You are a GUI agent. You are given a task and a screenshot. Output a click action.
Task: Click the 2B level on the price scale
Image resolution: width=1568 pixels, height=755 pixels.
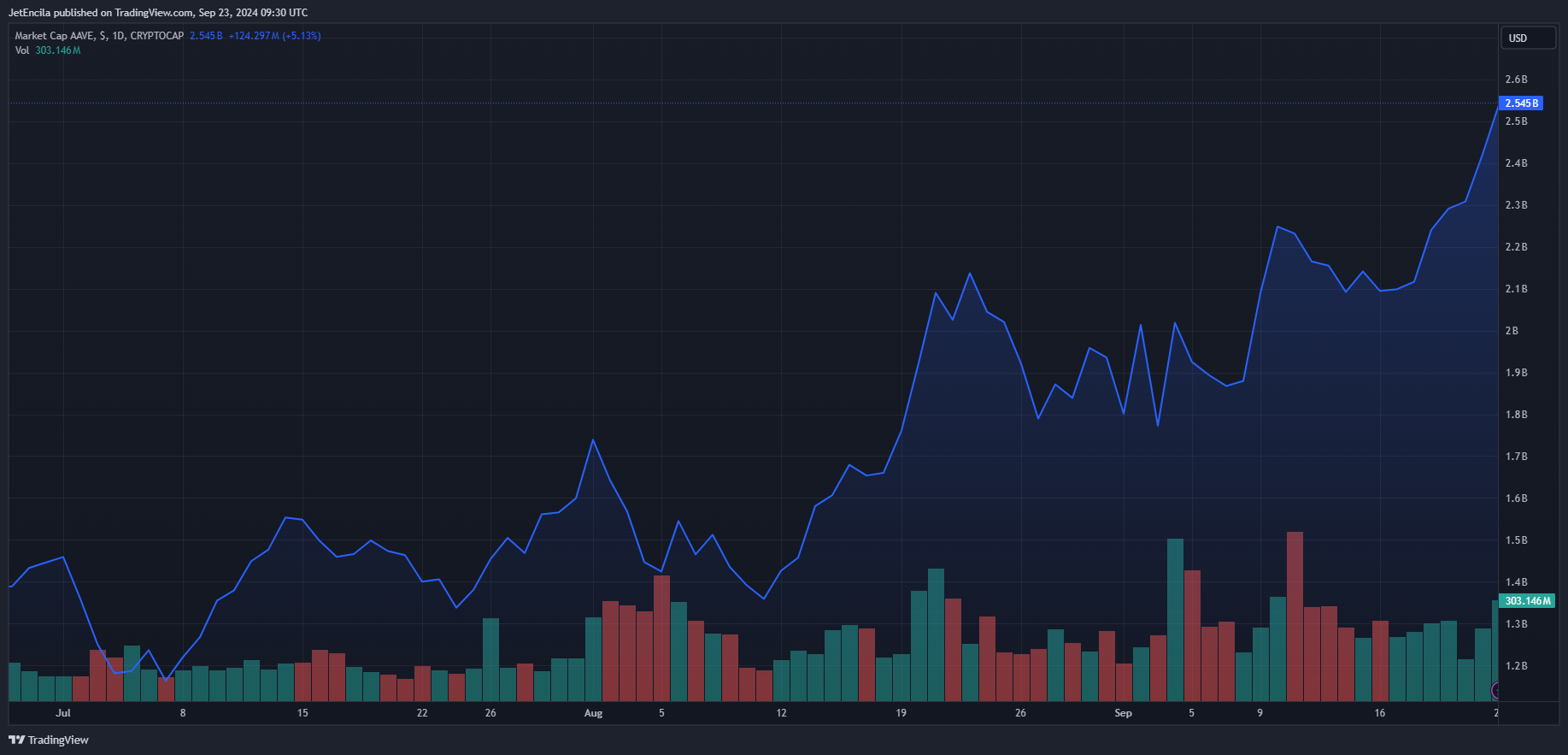(1512, 331)
